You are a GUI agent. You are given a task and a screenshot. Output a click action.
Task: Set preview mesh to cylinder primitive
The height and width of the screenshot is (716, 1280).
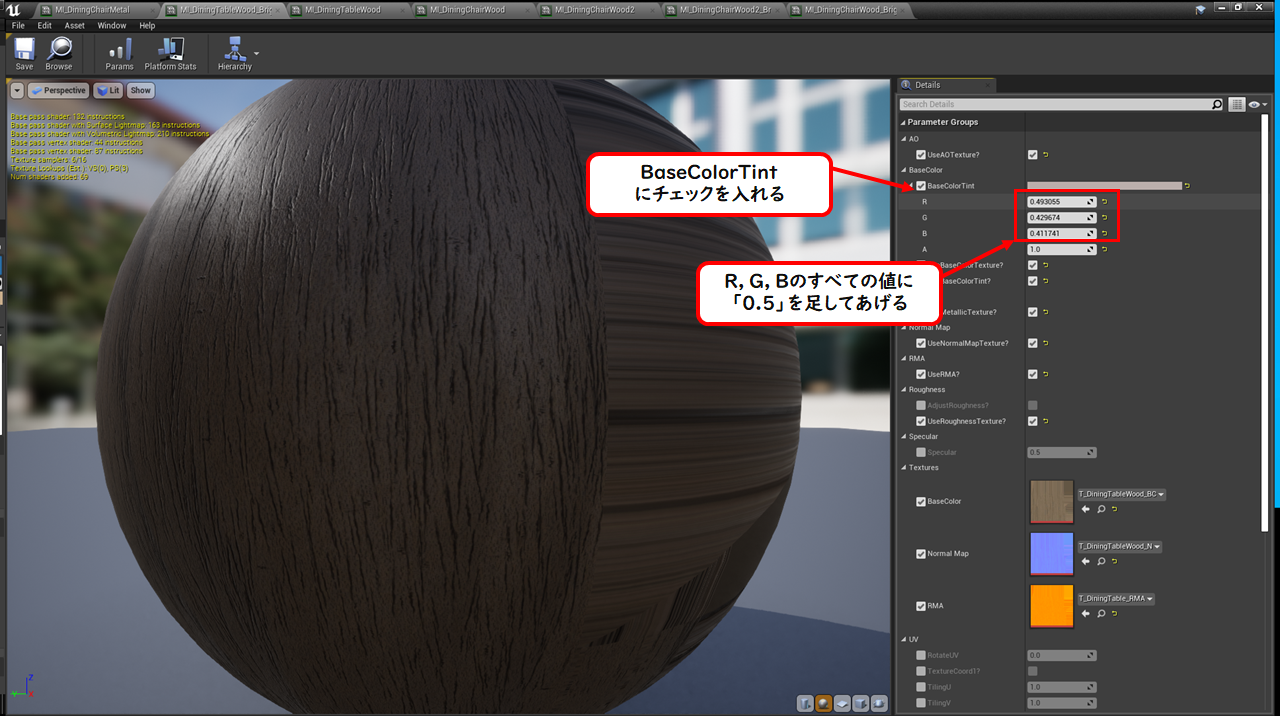(x=806, y=704)
